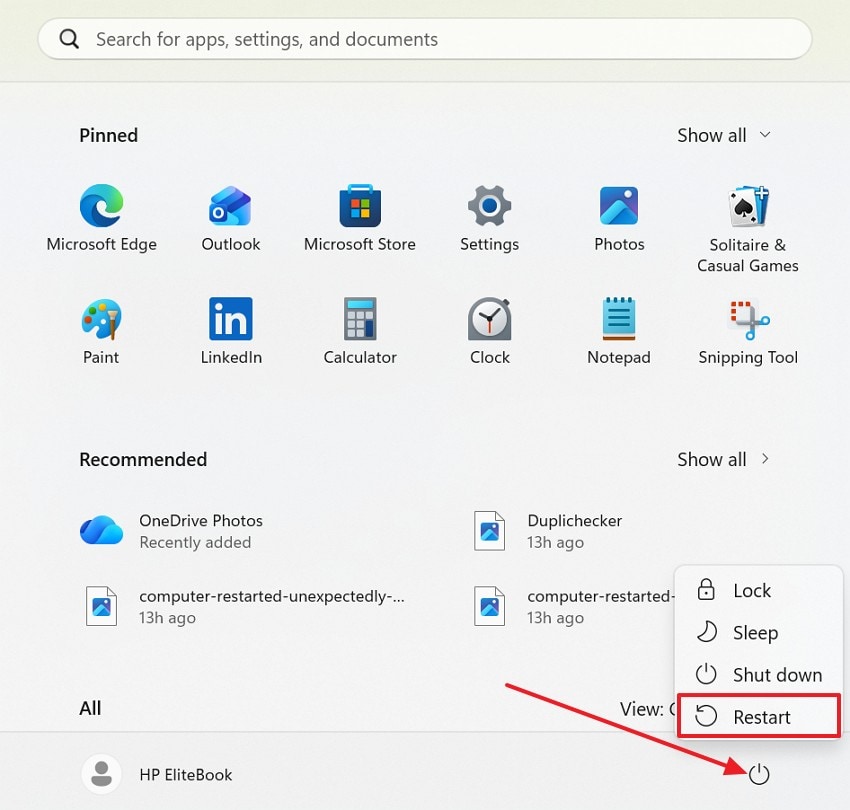850x810 pixels.
Task: Launch Calculator
Action: [360, 331]
